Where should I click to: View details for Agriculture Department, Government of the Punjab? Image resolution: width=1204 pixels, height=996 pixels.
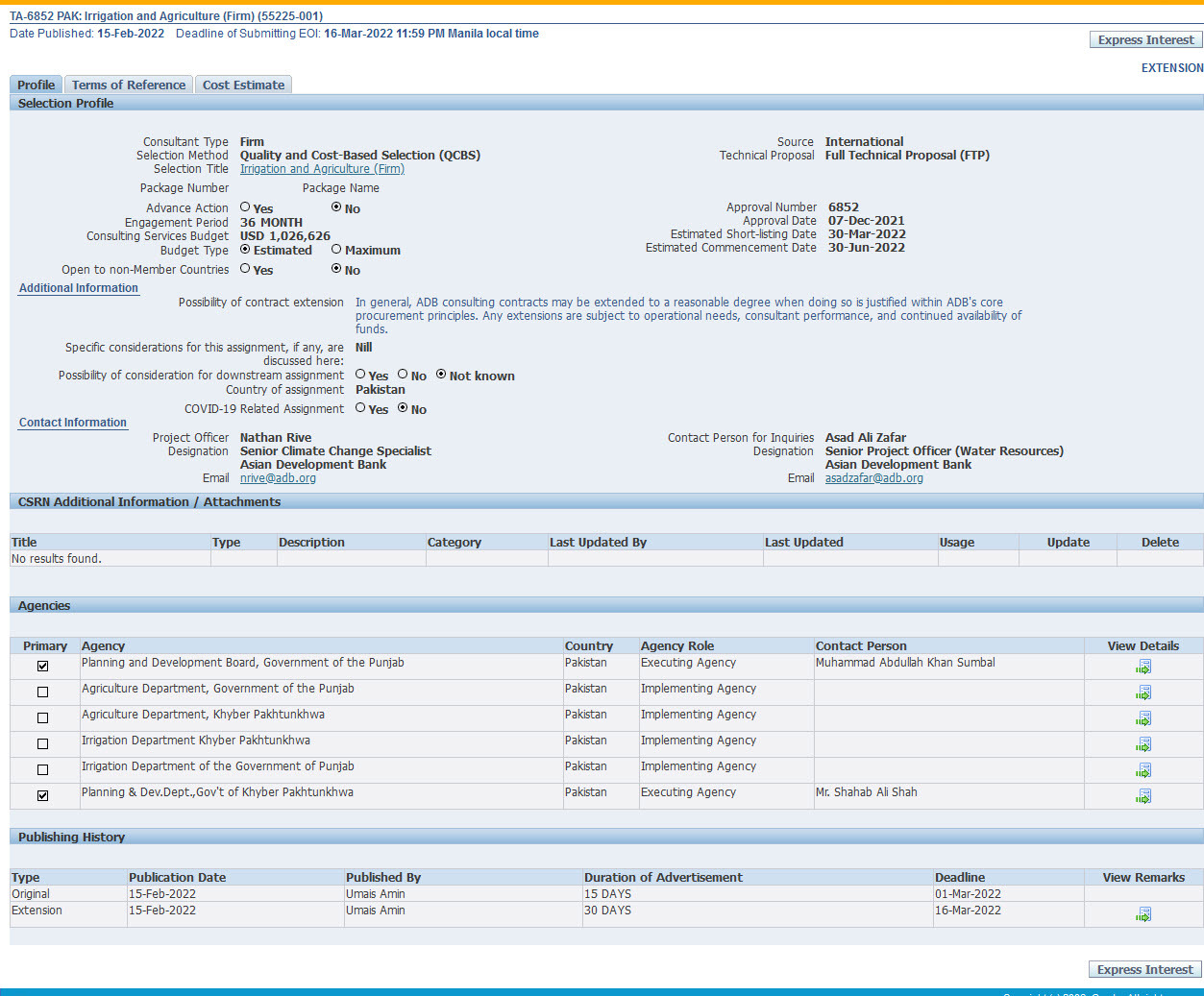coord(1143,692)
